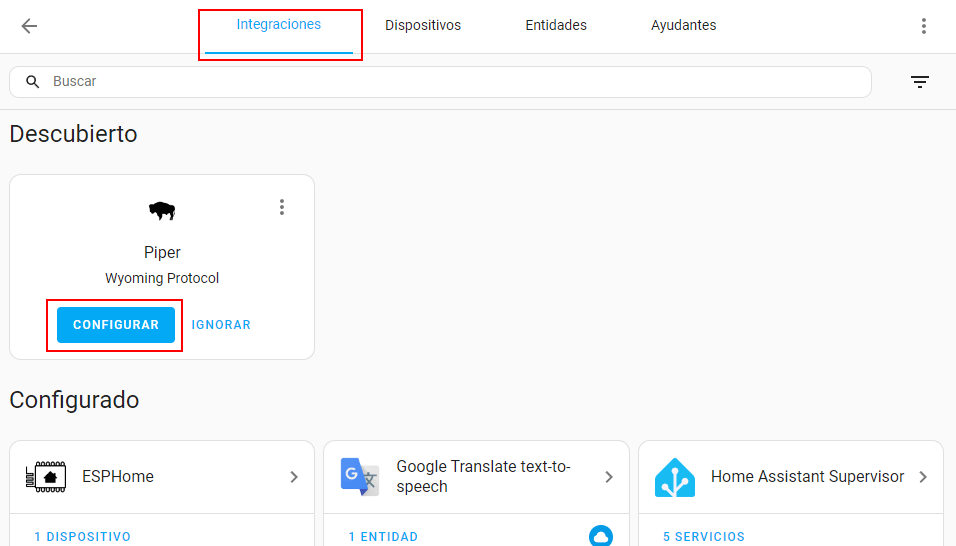Open Piper card three-dot menu
This screenshot has width=956, height=546.
point(282,207)
